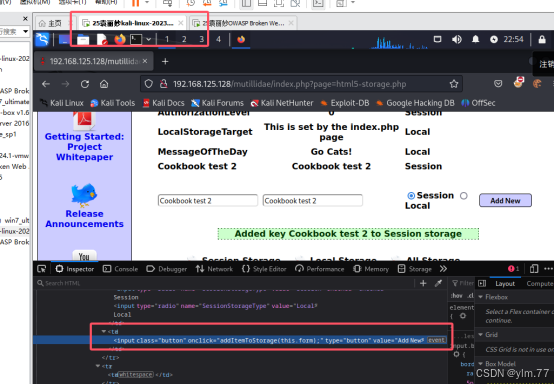Reload the current page

(85, 84)
